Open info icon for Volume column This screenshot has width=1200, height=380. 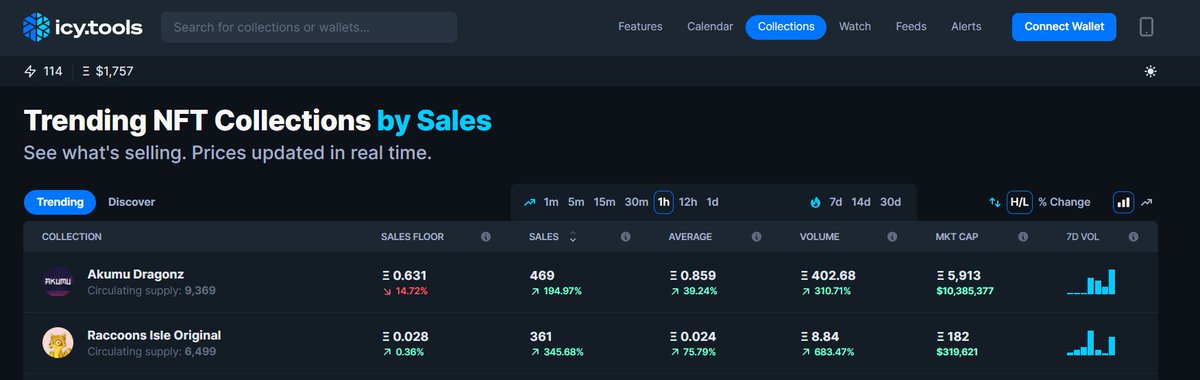click(891, 237)
